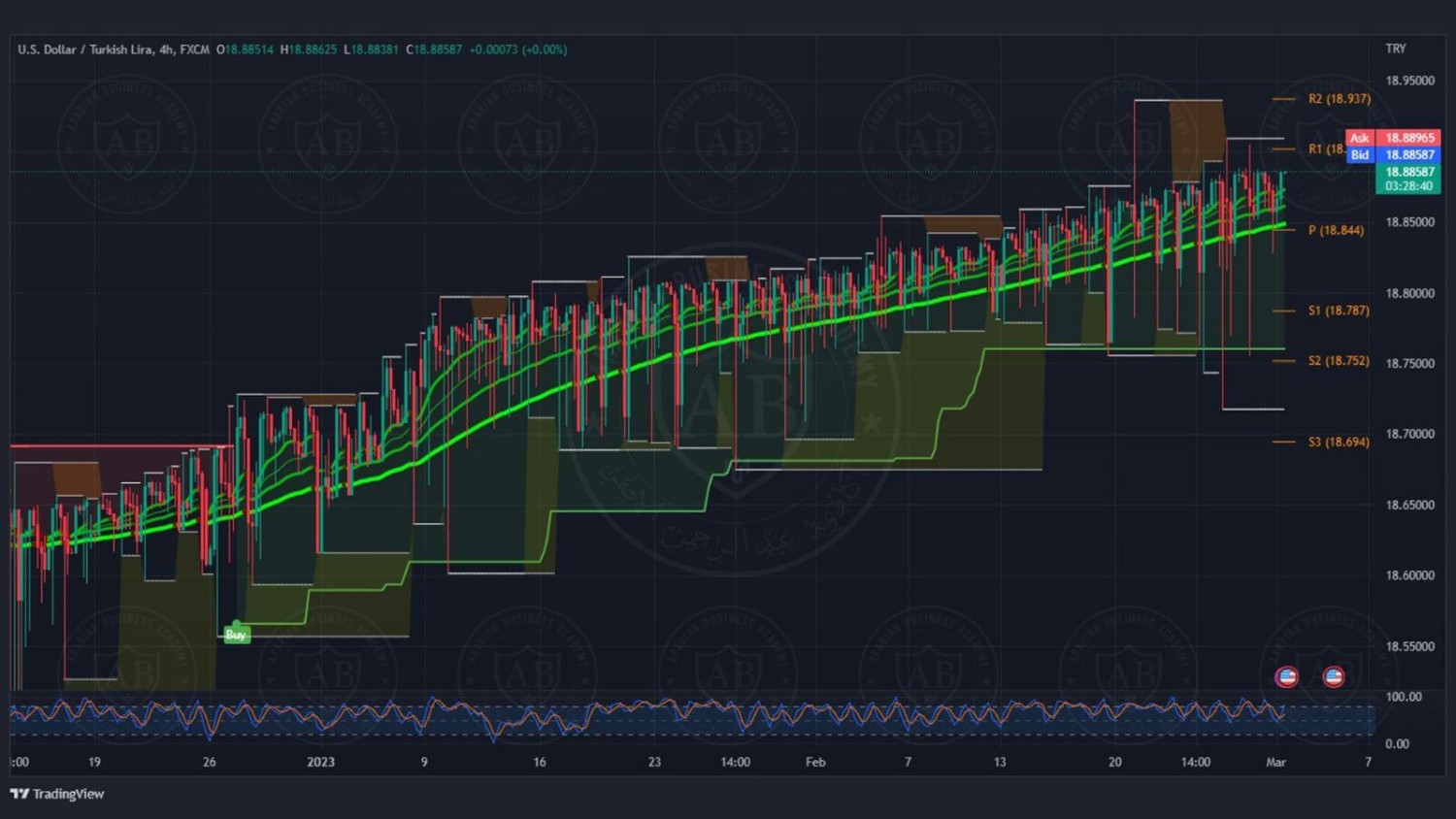Image resolution: width=1456 pixels, height=819 pixels.
Task: Click the 18.95000 price axis label
Action: pos(1409,81)
